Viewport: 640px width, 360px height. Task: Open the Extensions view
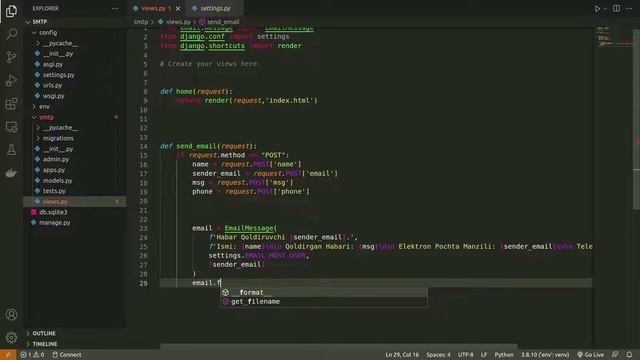pos(11,103)
